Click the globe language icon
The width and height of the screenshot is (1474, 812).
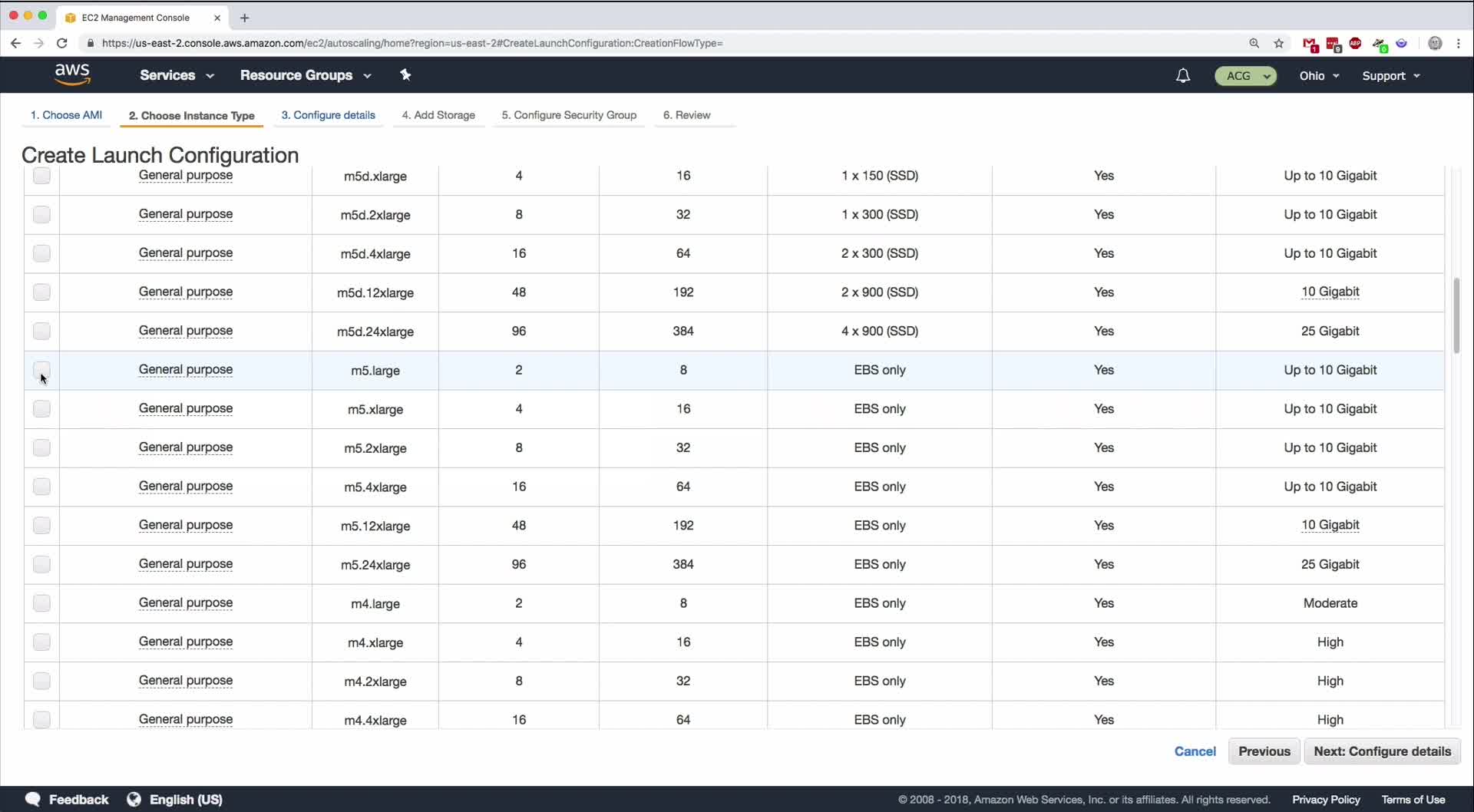coord(134,799)
